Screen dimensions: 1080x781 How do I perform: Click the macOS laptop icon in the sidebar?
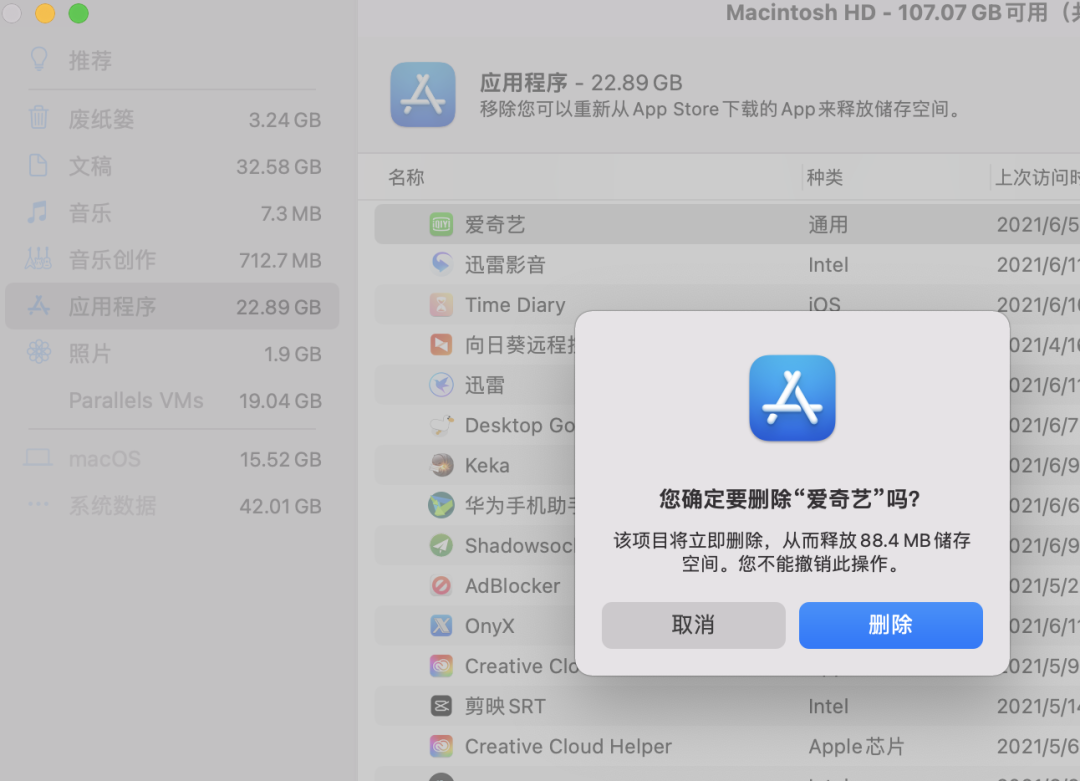click(x=38, y=458)
